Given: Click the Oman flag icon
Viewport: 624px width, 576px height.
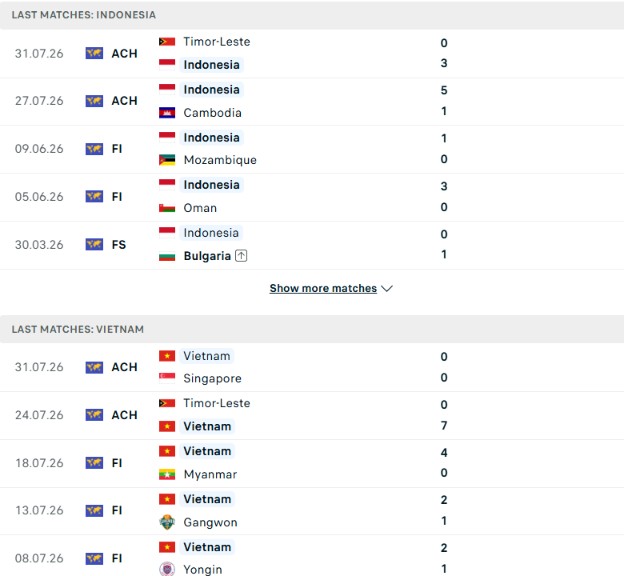Looking at the screenshot, I should tap(167, 208).
